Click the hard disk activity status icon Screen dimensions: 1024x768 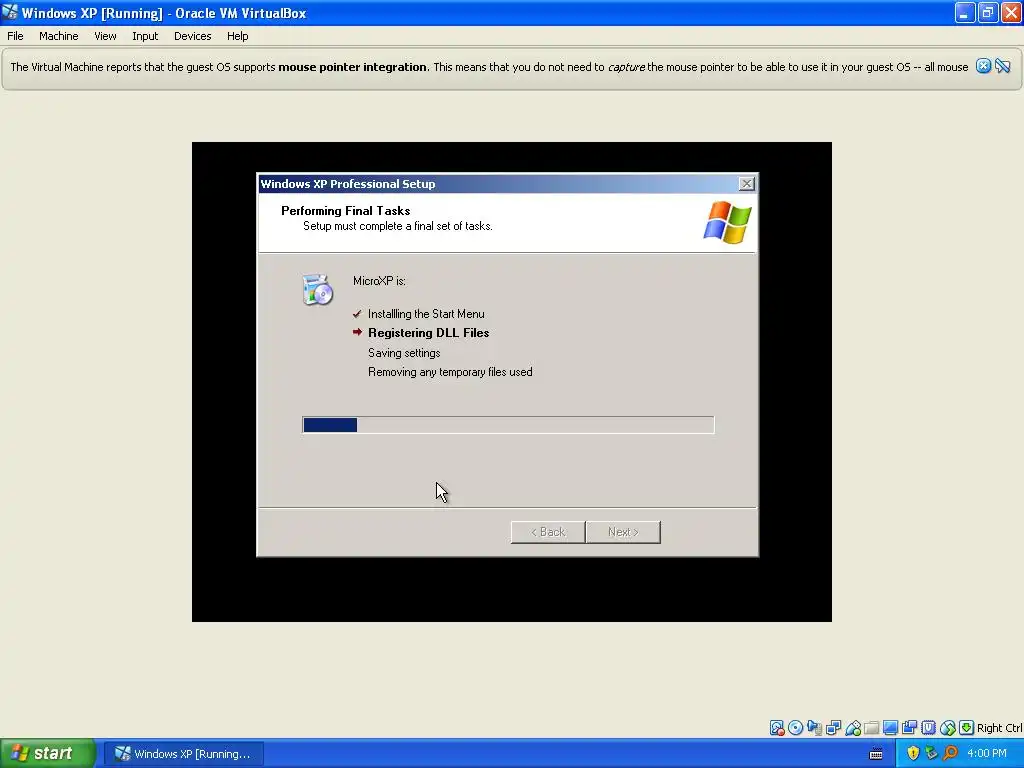(x=776, y=728)
